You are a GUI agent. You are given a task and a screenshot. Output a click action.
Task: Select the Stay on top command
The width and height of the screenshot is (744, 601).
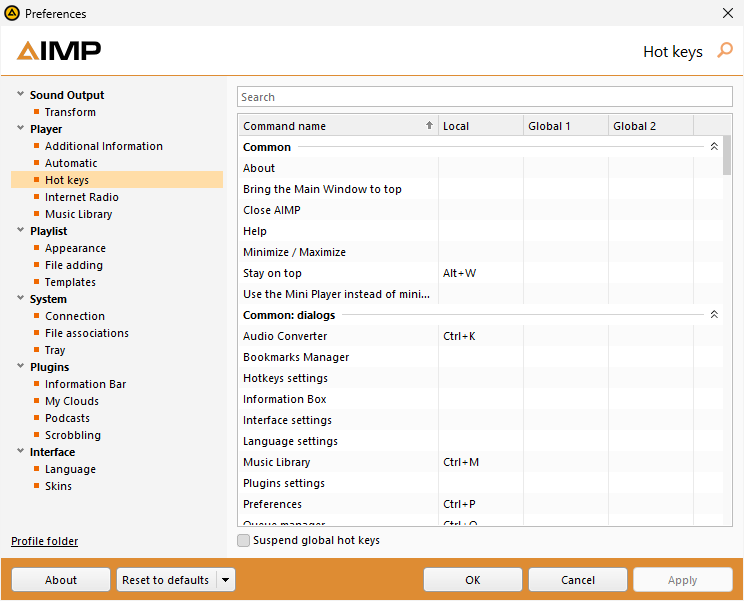(480, 273)
